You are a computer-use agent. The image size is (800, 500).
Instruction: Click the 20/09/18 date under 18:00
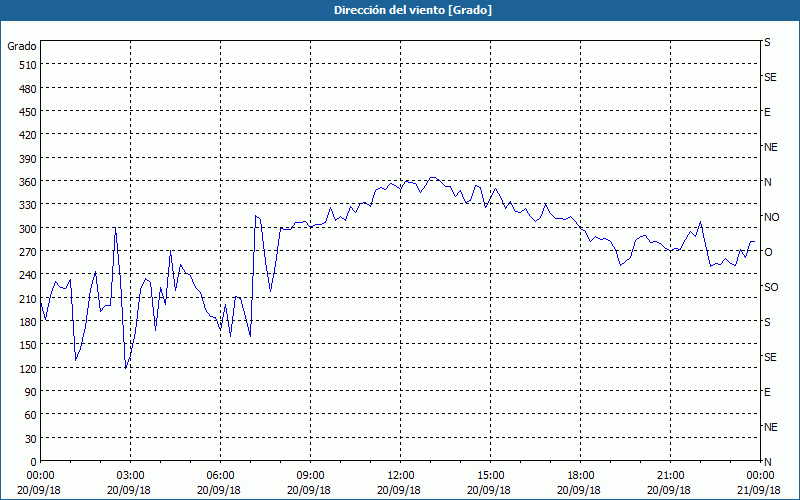[581, 490]
